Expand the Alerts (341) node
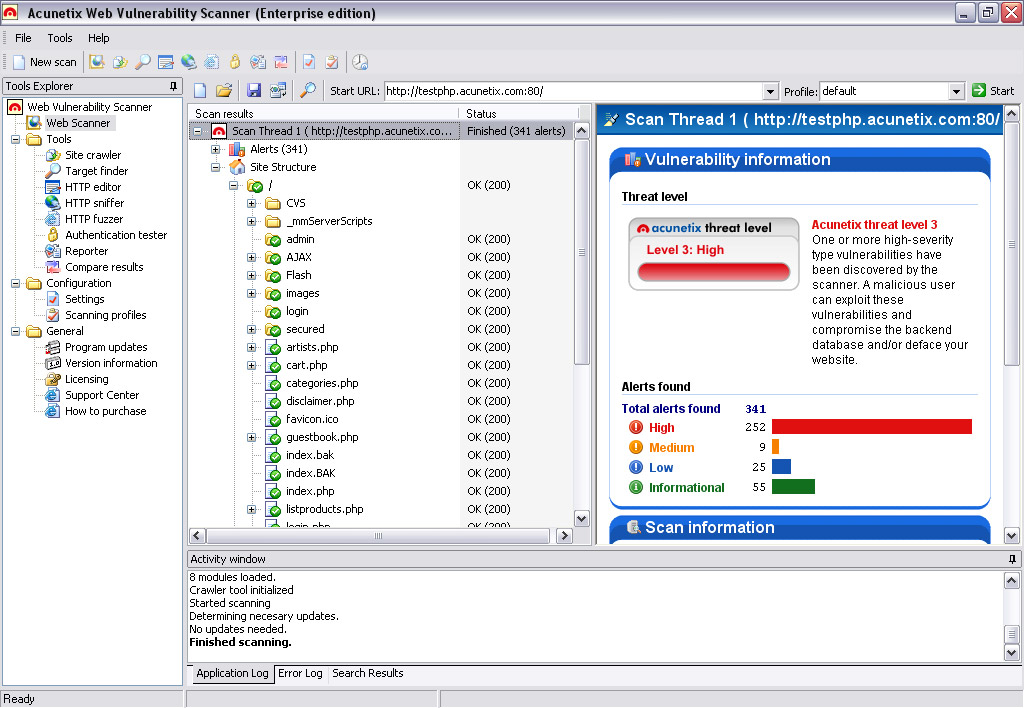1024x708 pixels. 216,151
